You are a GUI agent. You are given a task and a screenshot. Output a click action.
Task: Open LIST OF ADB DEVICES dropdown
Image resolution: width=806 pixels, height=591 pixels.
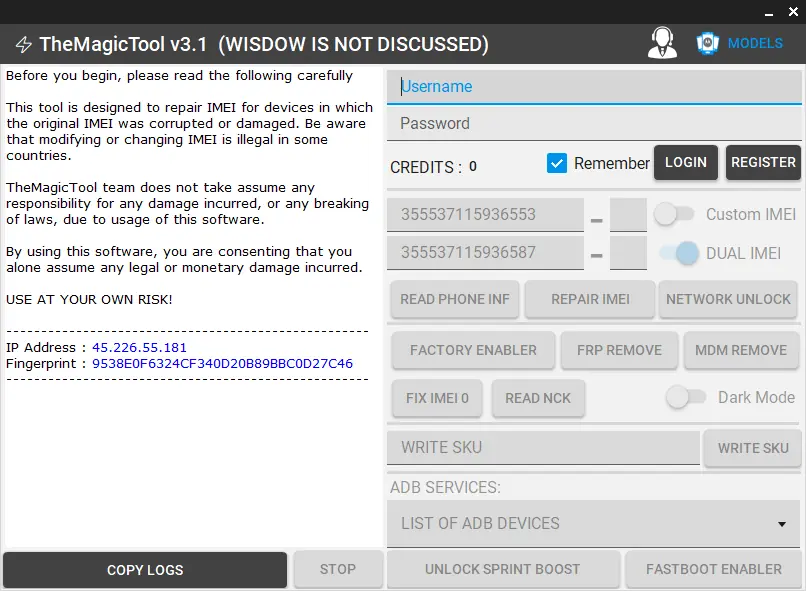click(594, 524)
